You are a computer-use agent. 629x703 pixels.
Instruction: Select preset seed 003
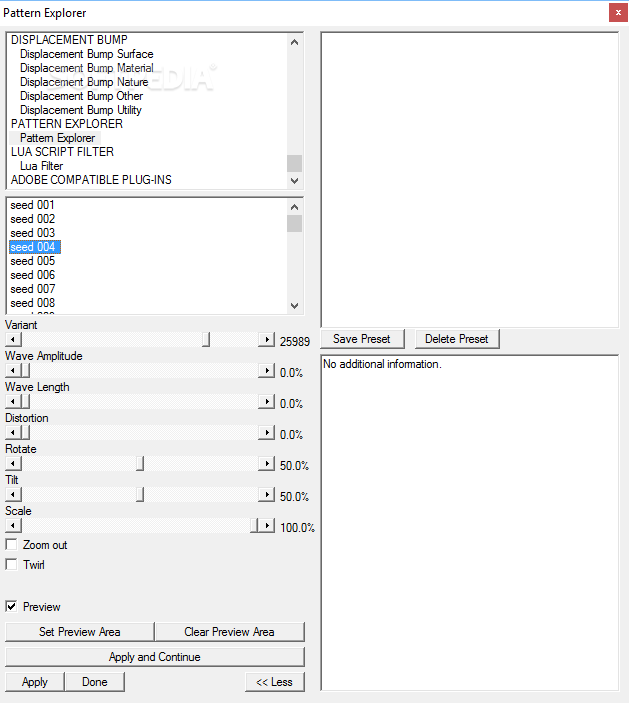coord(32,233)
